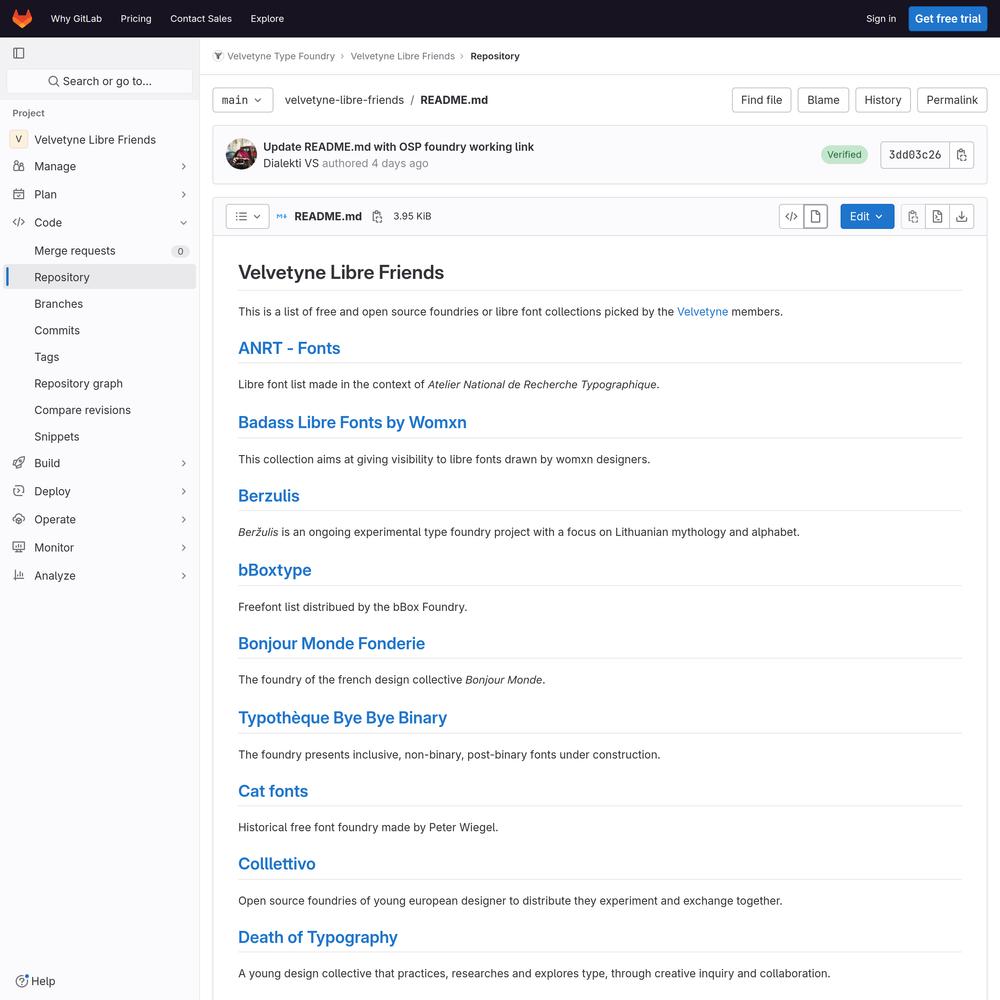Screen dimensions: 1000x1000
Task: Click the Velvetyne Libre Friends project avatar
Action: point(18,140)
